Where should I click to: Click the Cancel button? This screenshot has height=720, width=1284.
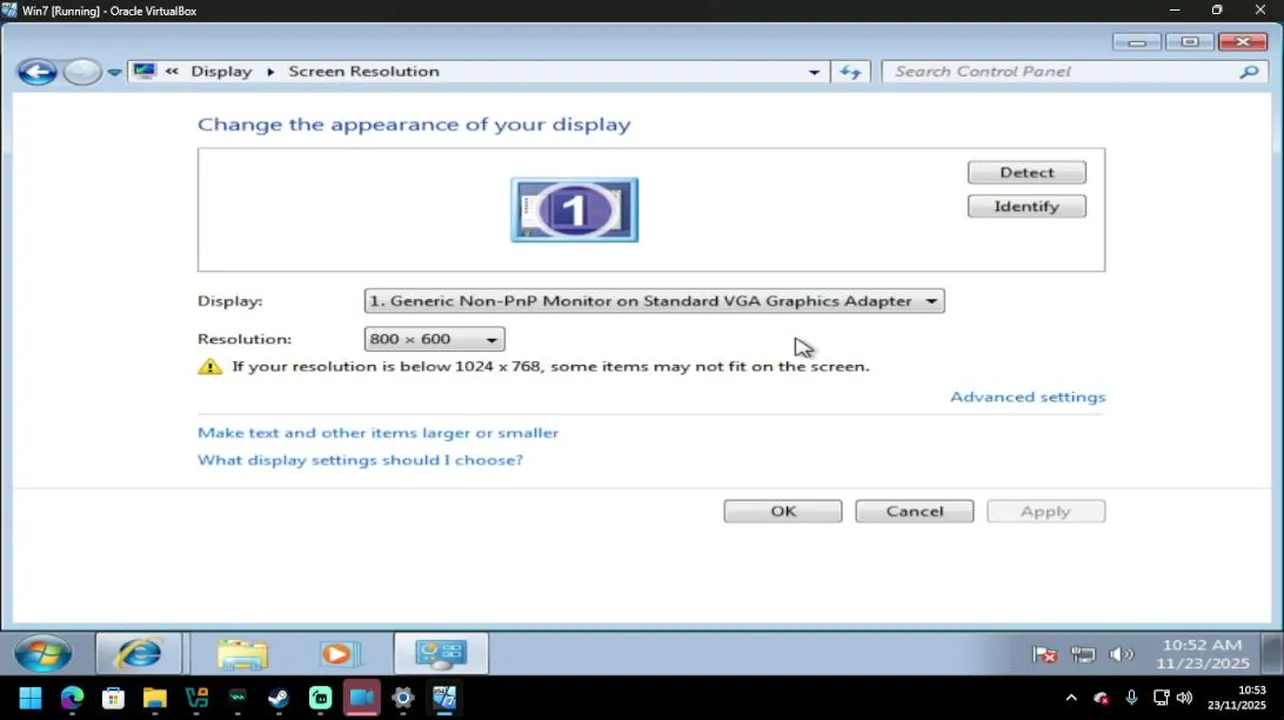click(914, 511)
